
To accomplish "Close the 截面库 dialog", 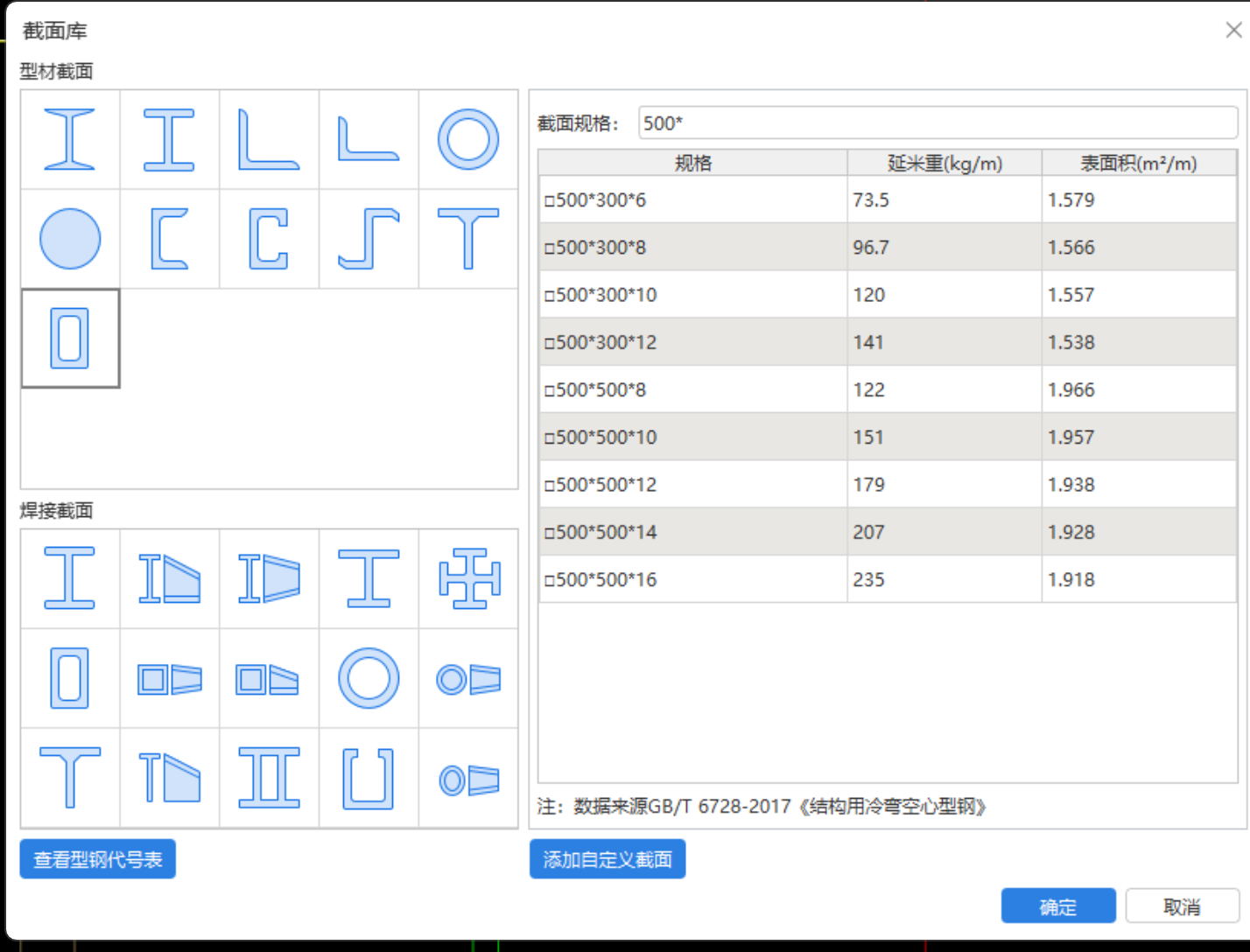I will click(x=1233, y=31).
